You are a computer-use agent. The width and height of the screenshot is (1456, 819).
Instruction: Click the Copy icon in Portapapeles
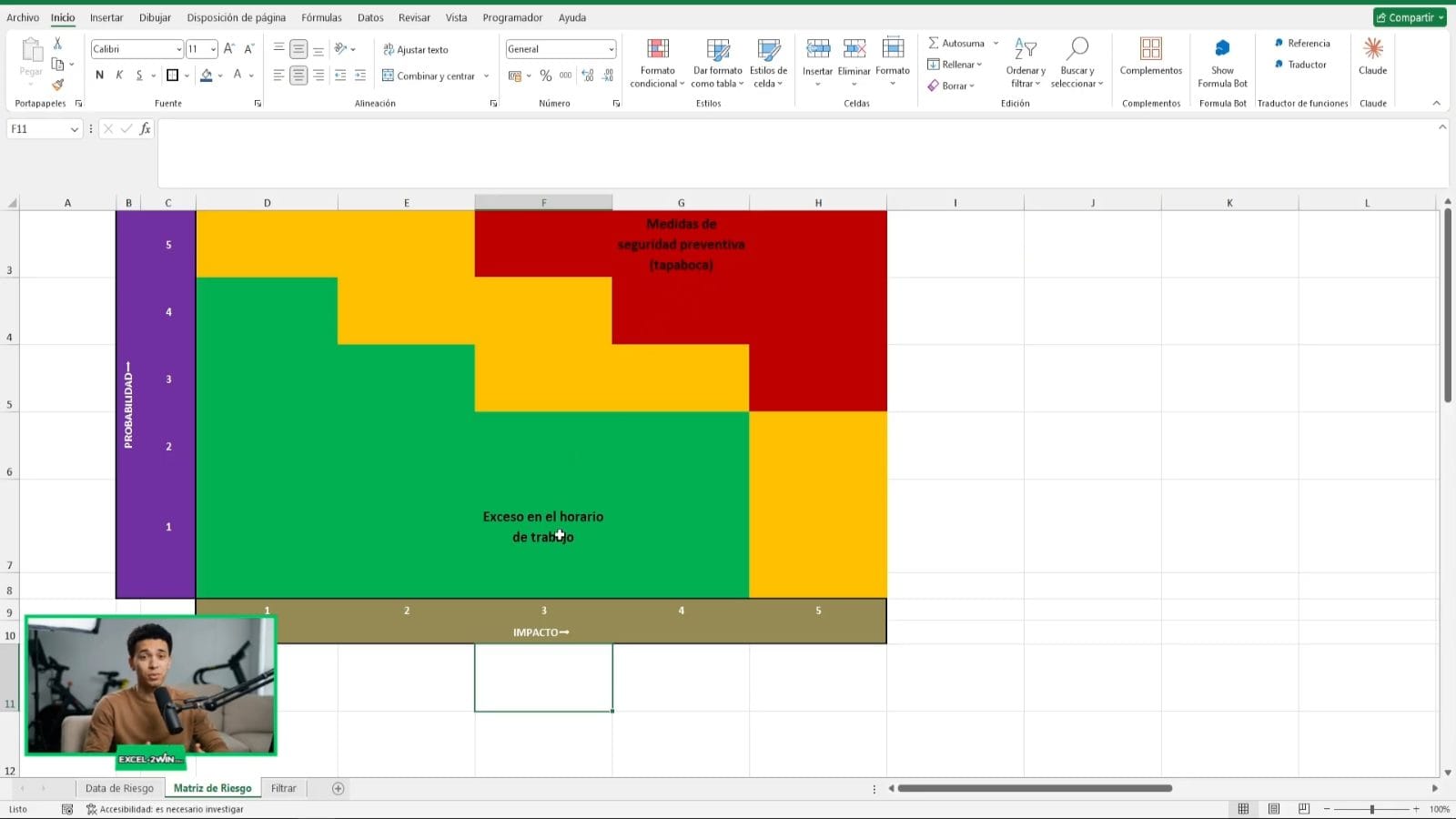pyautogui.click(x=57, y=64)
